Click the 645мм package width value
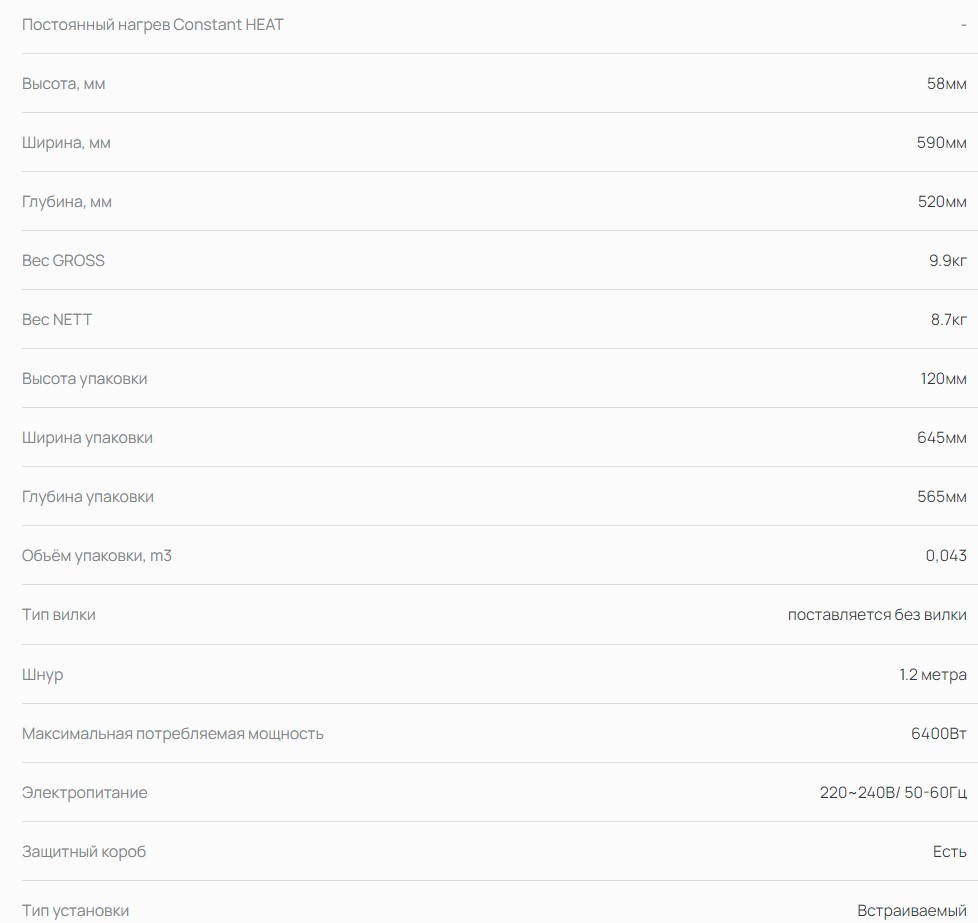 [941, 438]
